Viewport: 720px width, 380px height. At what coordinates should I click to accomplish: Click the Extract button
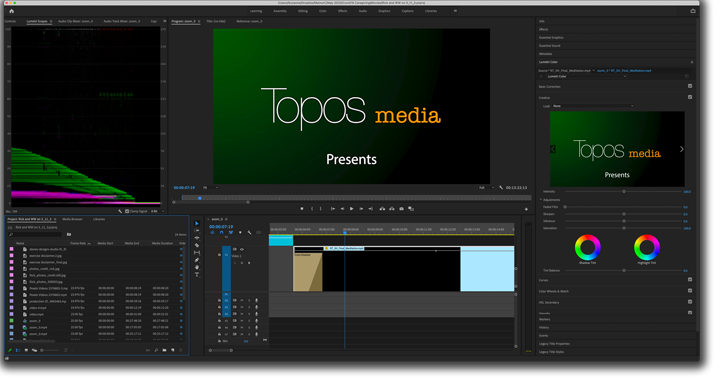point(392,209)
